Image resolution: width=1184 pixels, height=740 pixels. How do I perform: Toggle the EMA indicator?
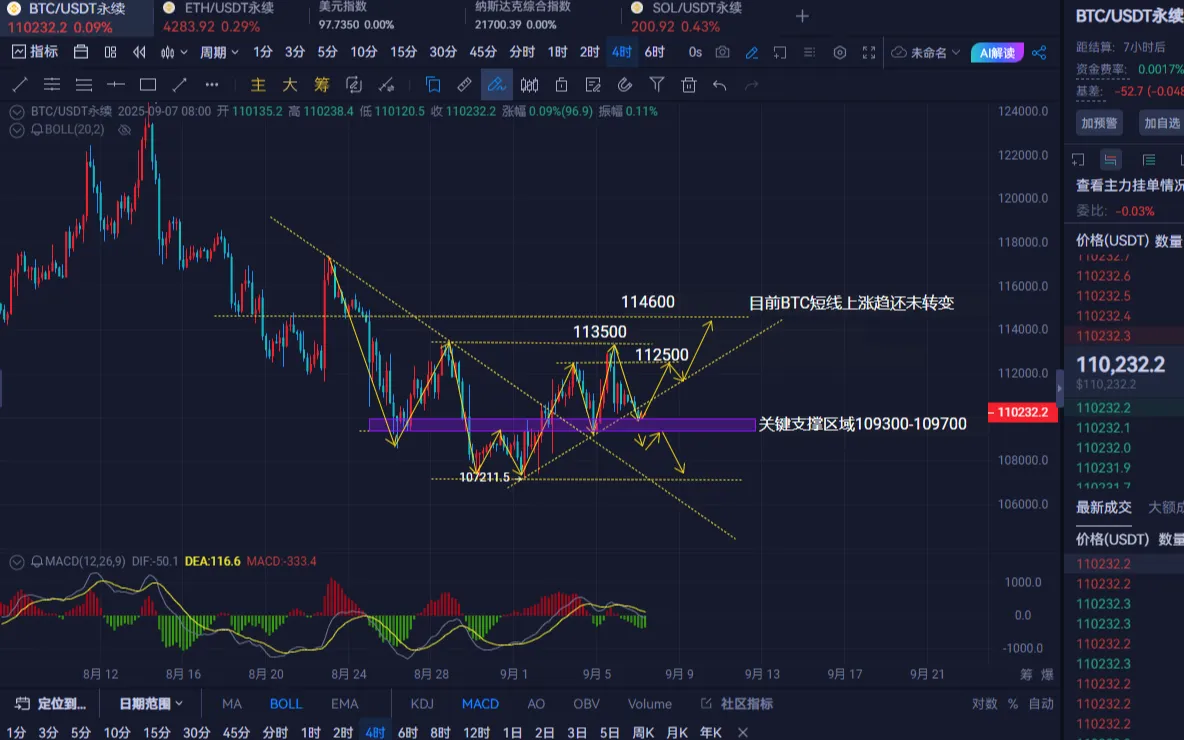pos(344,704)
